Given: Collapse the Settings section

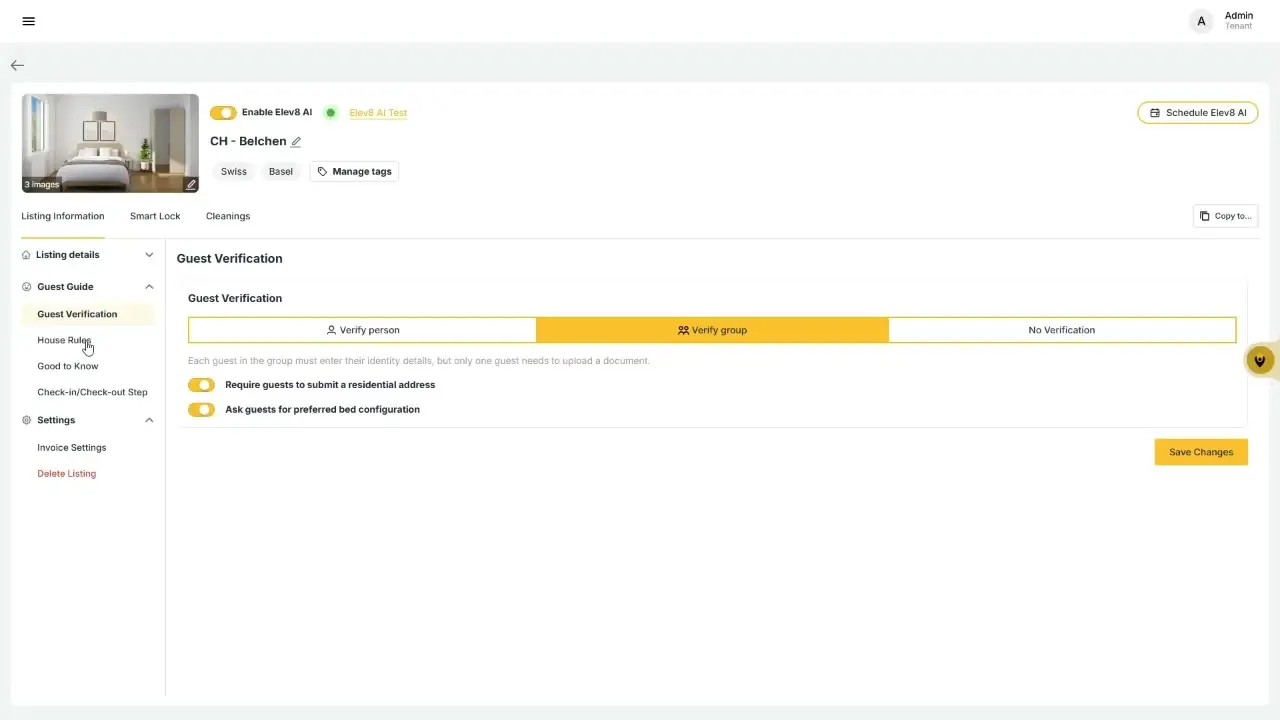Looking at the screenshot, I should pyautogui.click(x=88, y=420).
